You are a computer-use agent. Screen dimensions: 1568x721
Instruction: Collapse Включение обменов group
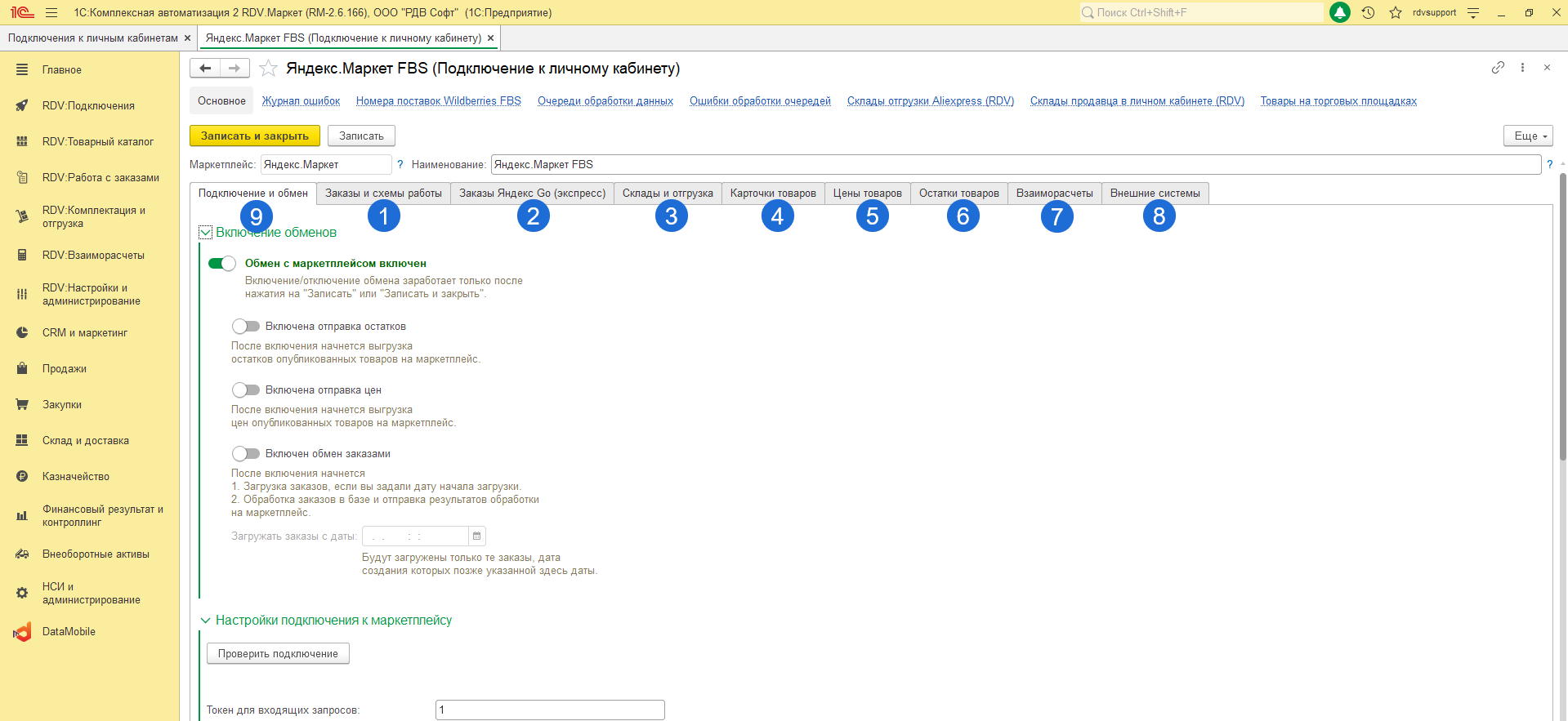coord(206,233)
